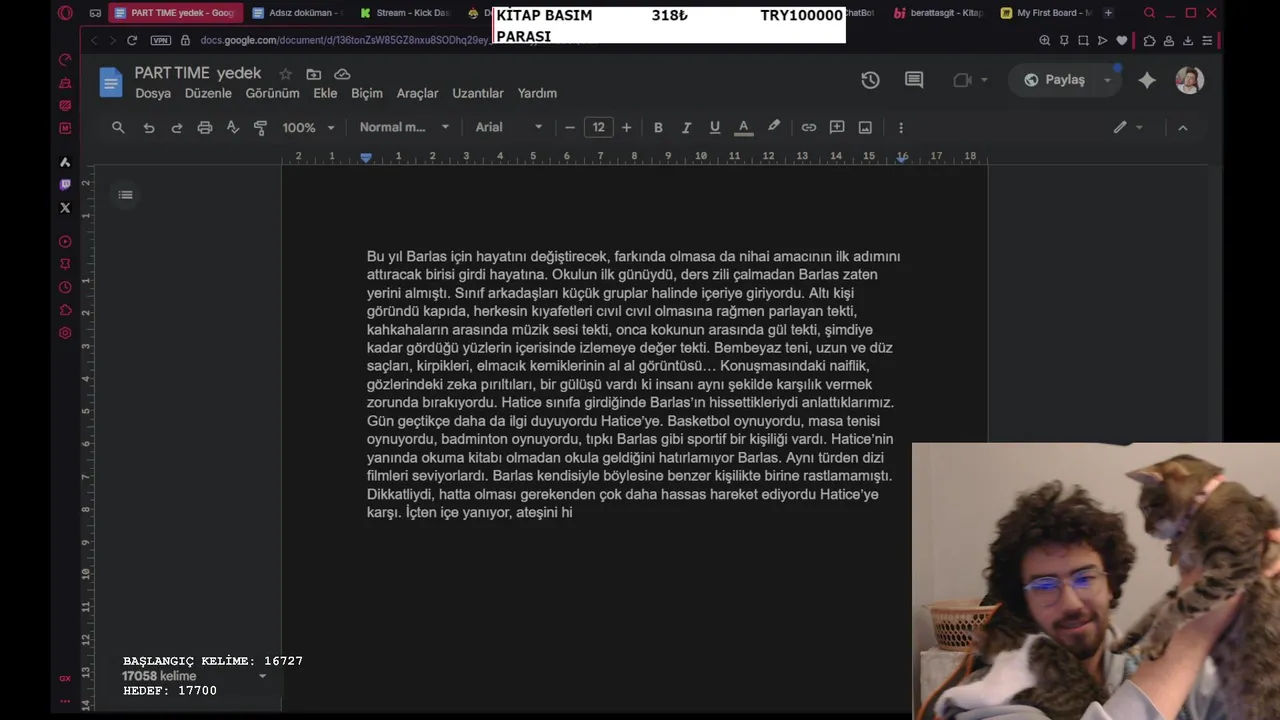Screen dimensions: 1280x720
Task: Decrease the font size with minus
Action: (x=570, y=127)
